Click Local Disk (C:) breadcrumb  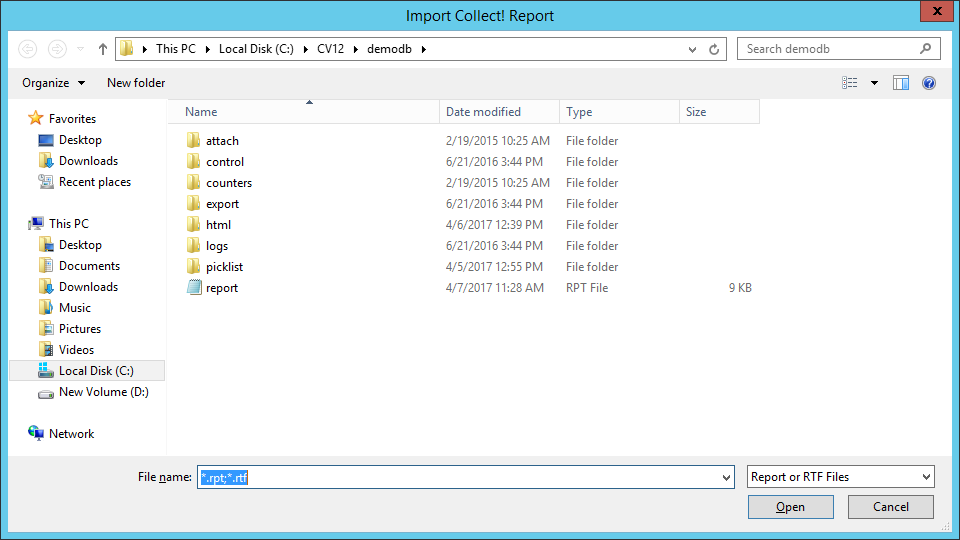pyautogui.click(x=256, y=49)
